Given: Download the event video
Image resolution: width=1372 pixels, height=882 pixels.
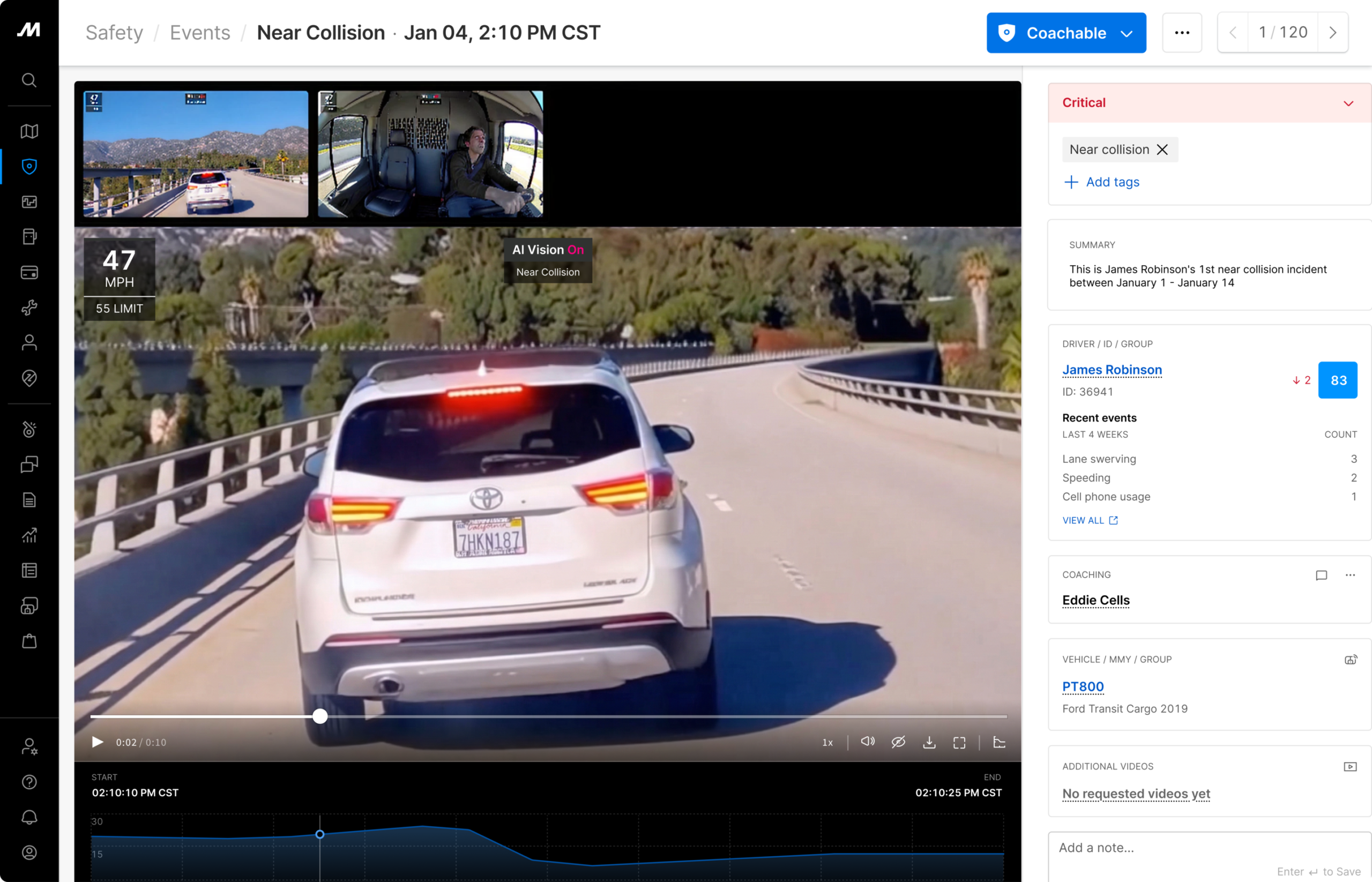Looking at the screenshot, I should click(929, 742).
